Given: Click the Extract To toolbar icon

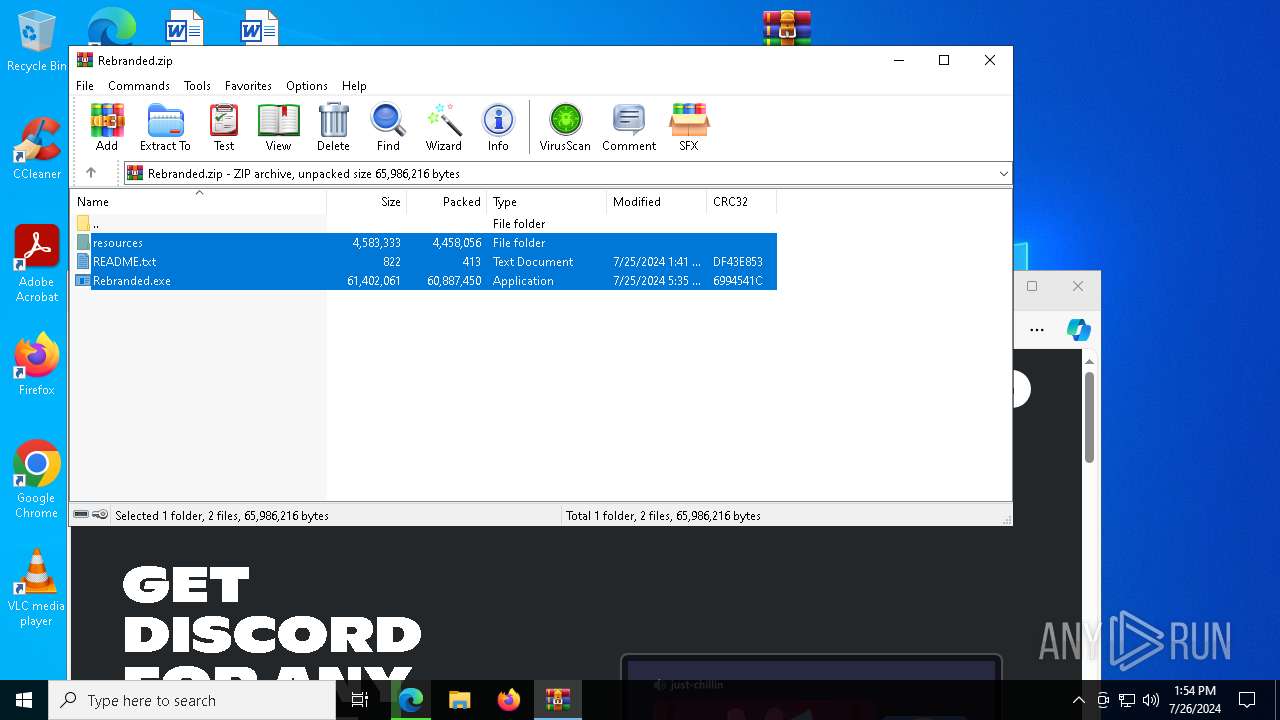Looking at the screenshot, I should pos(165,127).
